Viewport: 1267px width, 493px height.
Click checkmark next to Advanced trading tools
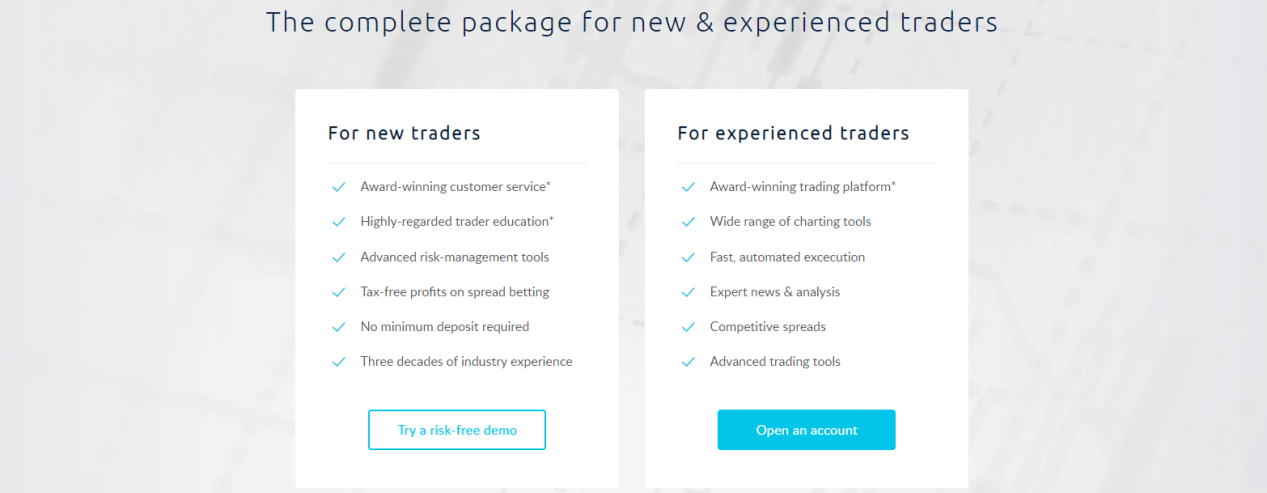tap(688, 362)
